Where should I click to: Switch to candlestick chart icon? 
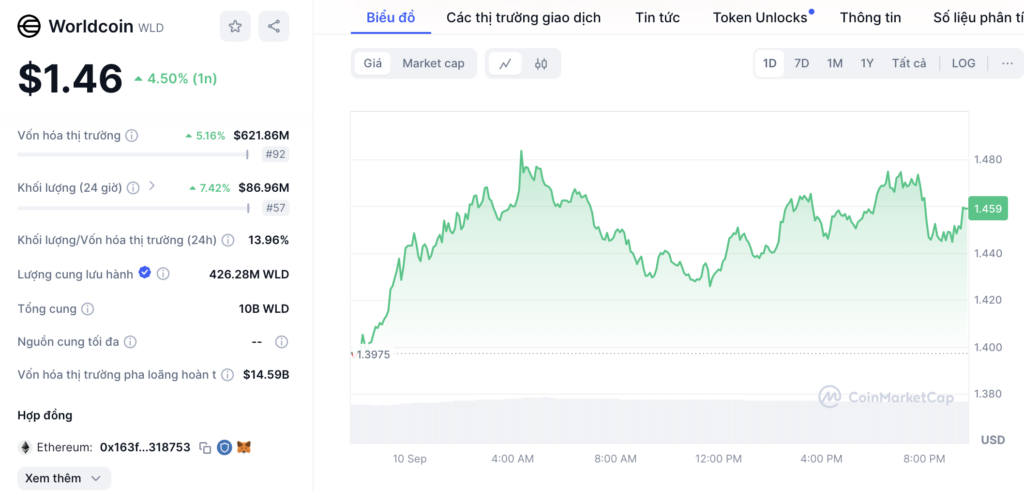click(x=541, y=63)
